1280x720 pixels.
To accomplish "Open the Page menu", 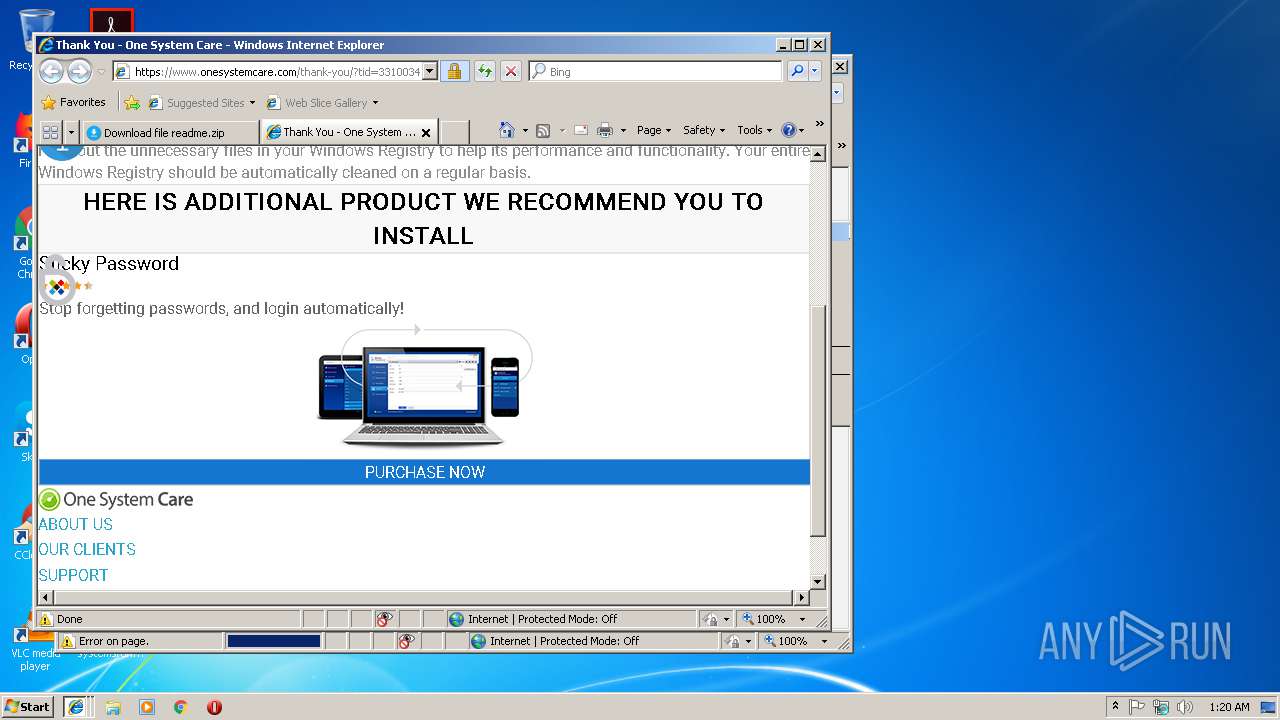I will (654, 130).
